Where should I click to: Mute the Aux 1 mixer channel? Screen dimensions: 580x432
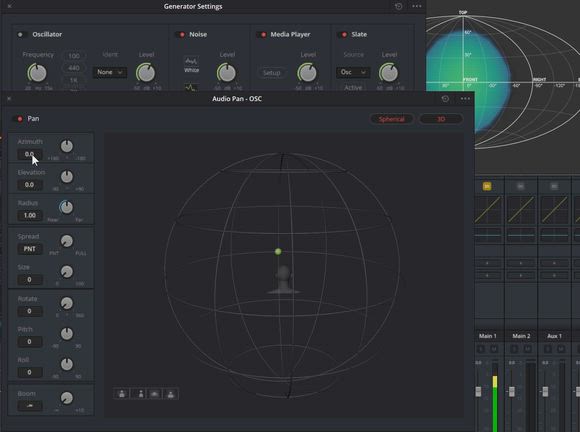561,349
